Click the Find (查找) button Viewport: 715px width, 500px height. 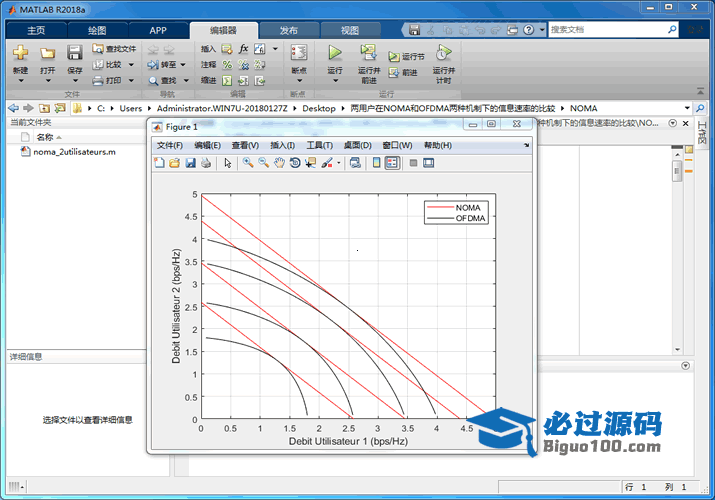click(163, 81)
